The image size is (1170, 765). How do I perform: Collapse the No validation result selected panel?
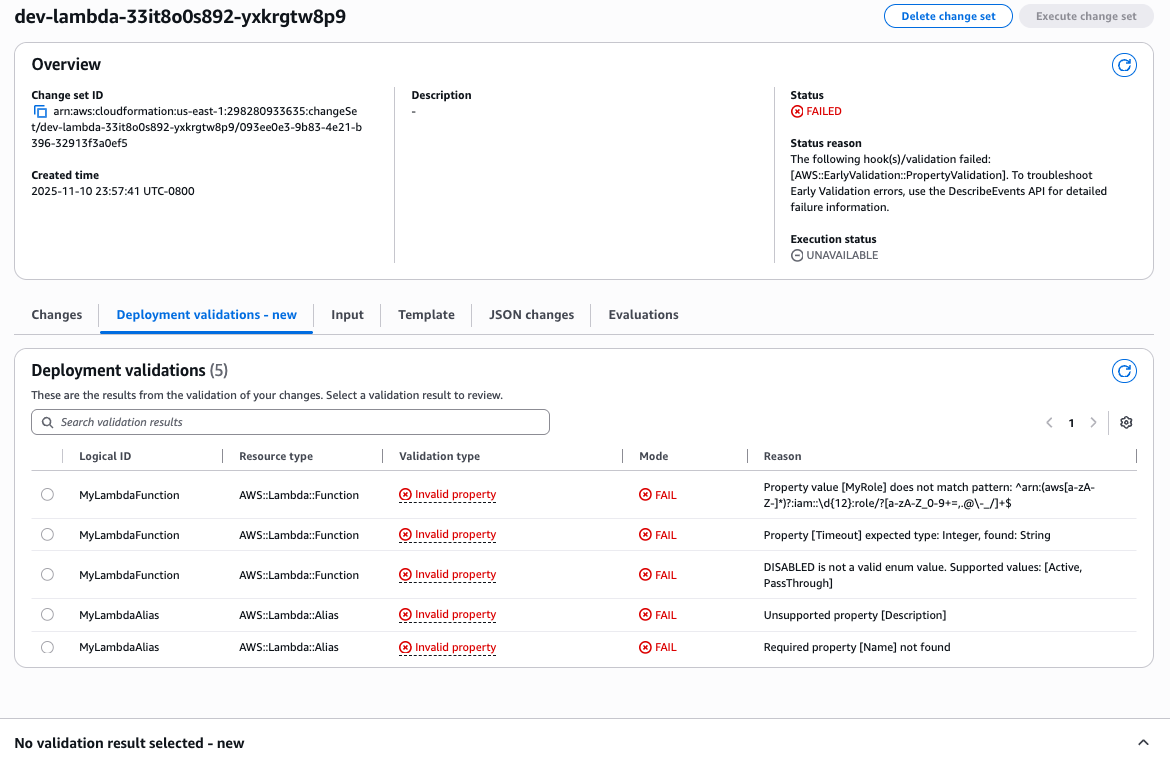[1142, 742]
